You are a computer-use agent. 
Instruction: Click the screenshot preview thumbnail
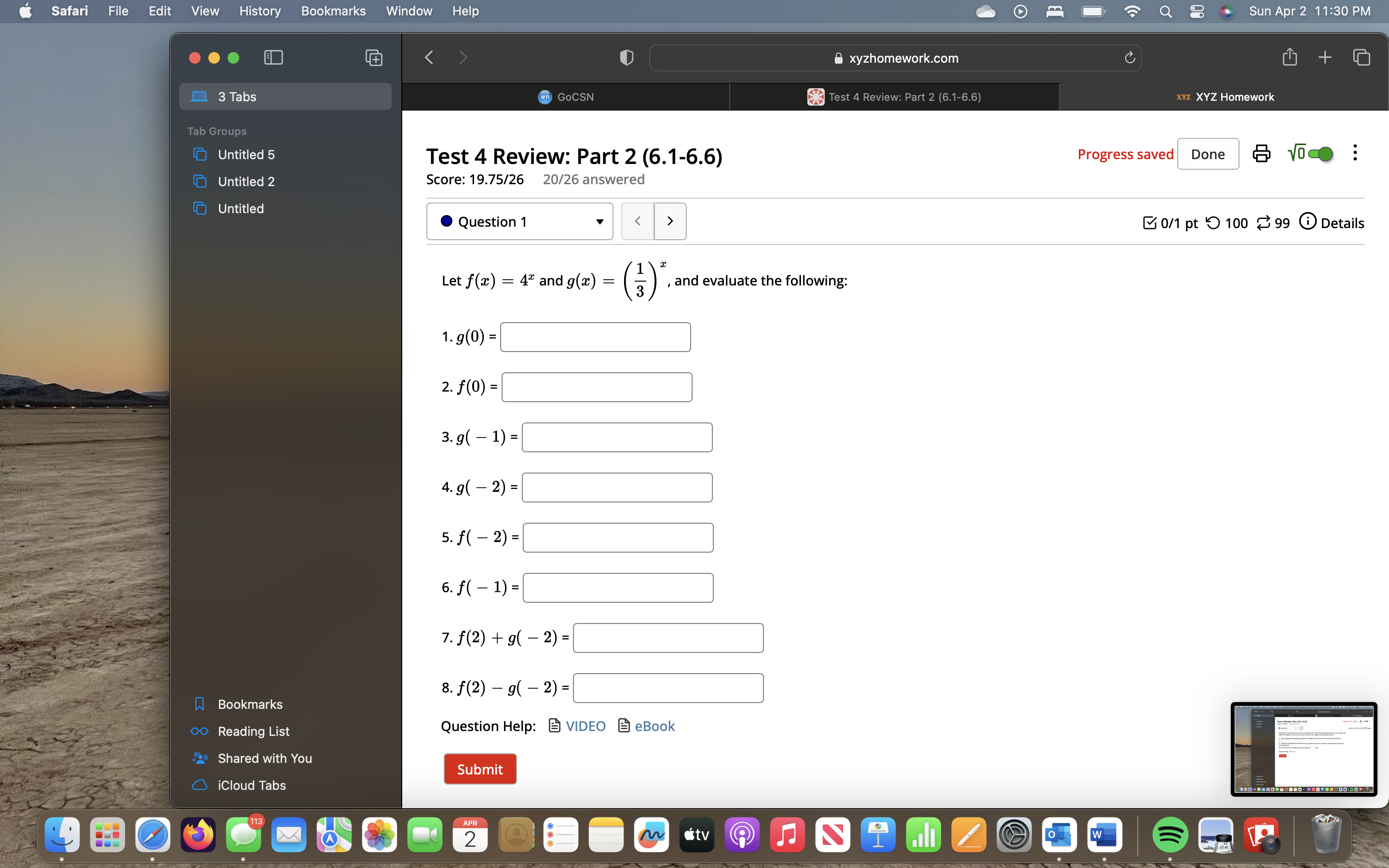coord(1303,748)
